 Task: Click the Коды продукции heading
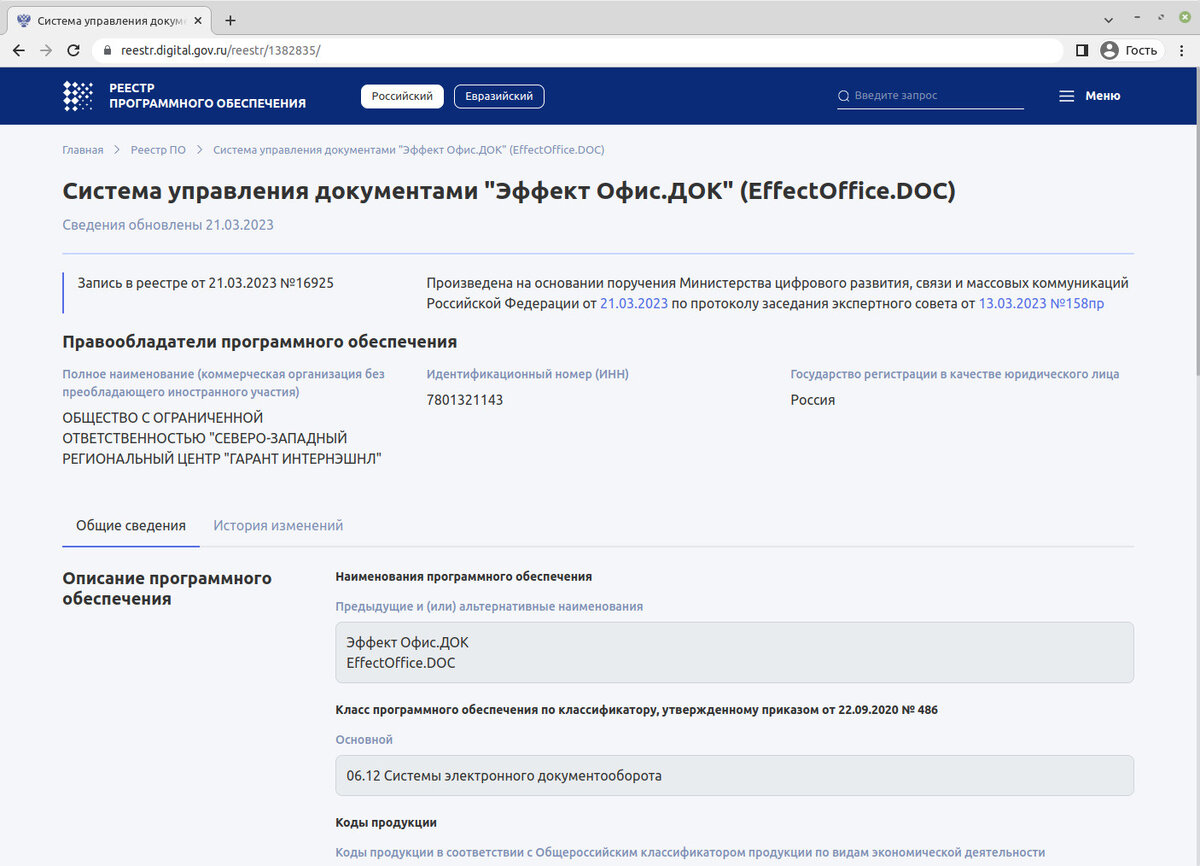(x=386, y=822)
